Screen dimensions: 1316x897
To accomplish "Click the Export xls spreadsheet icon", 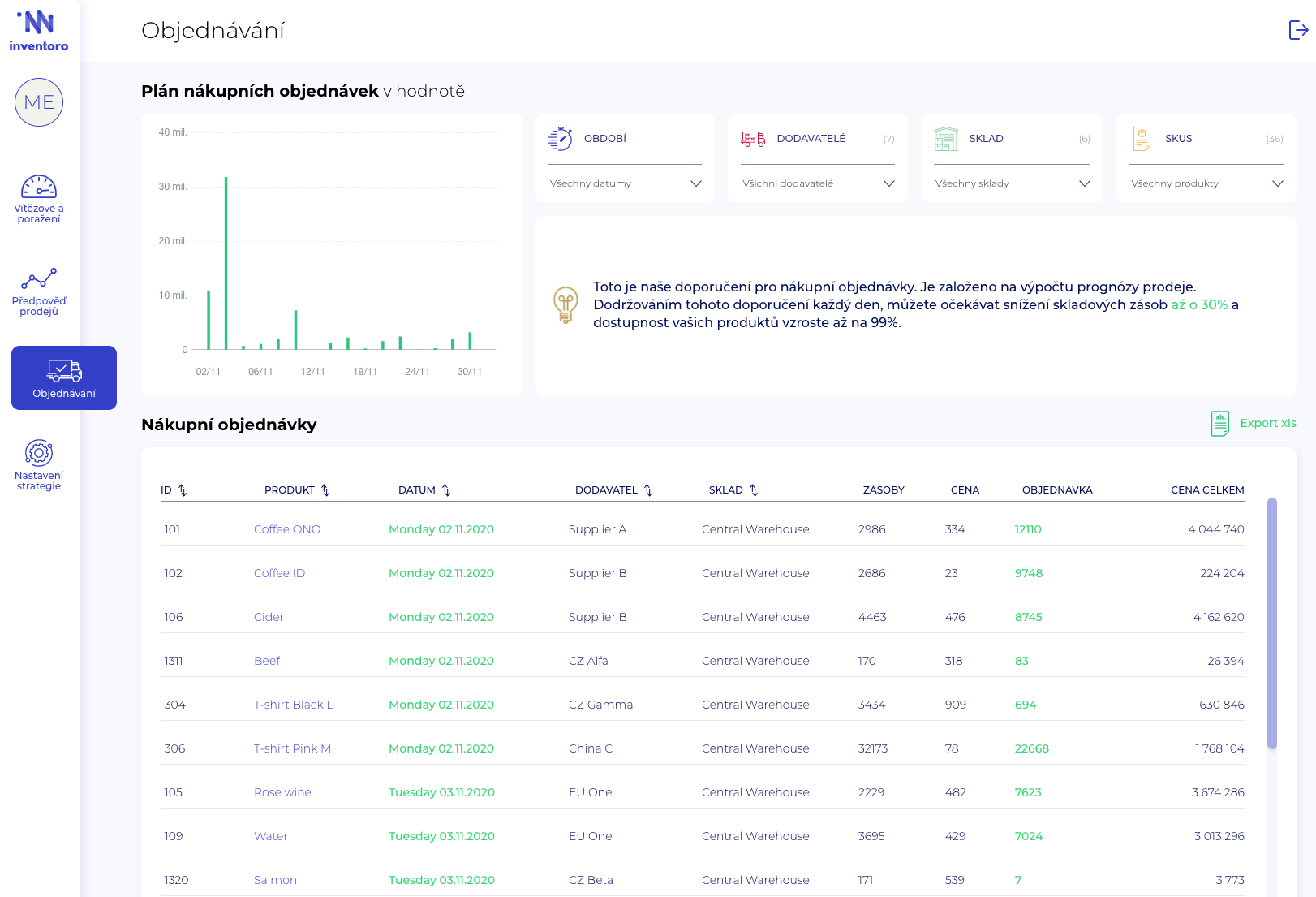I will click(x=1219, y=423).
